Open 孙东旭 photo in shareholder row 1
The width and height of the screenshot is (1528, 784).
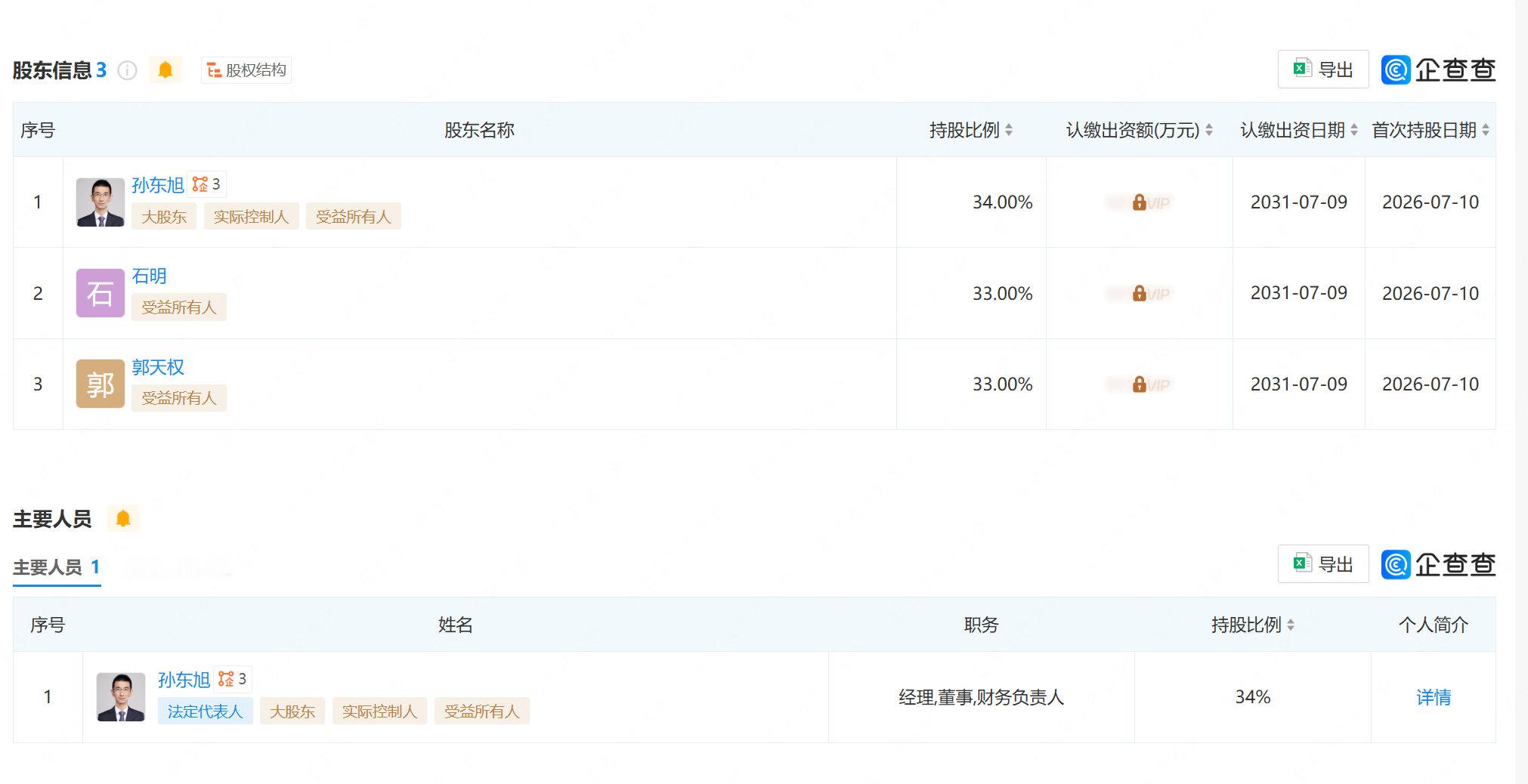pyautogui.click(x=101, y=202)
